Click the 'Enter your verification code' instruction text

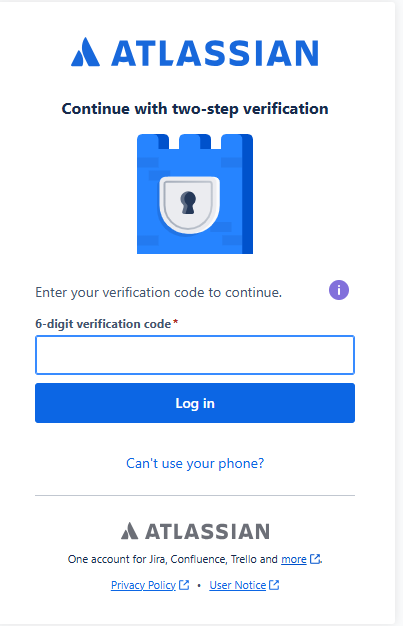point(159,293)
